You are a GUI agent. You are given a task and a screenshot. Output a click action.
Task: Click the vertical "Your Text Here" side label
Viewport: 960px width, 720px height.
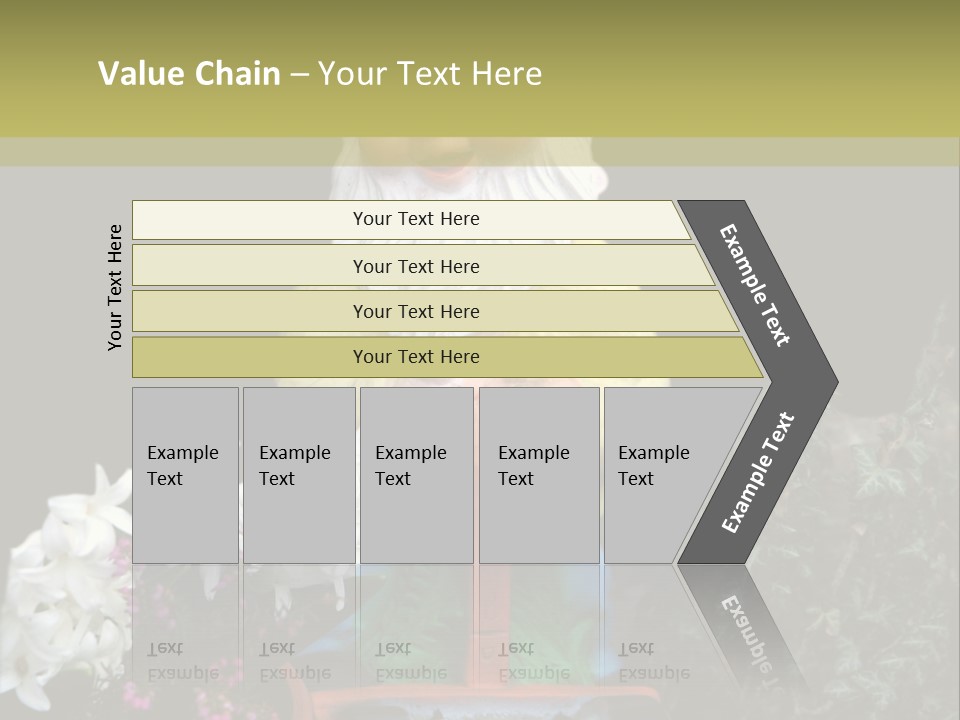tap(115, 288)
